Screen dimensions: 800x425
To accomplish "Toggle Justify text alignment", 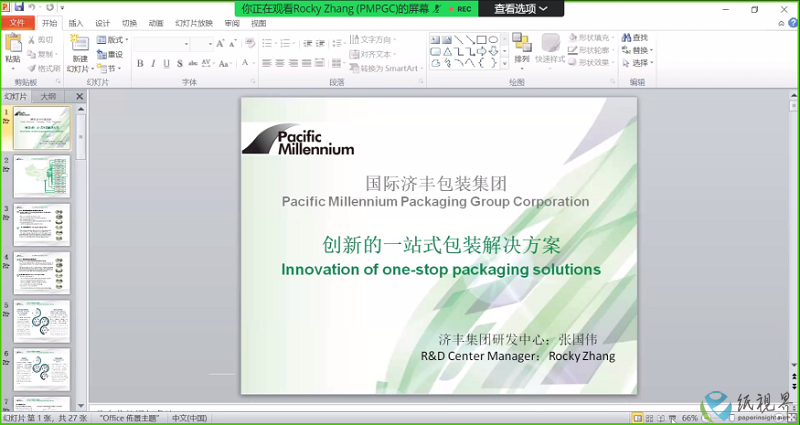I will point(306,63).
